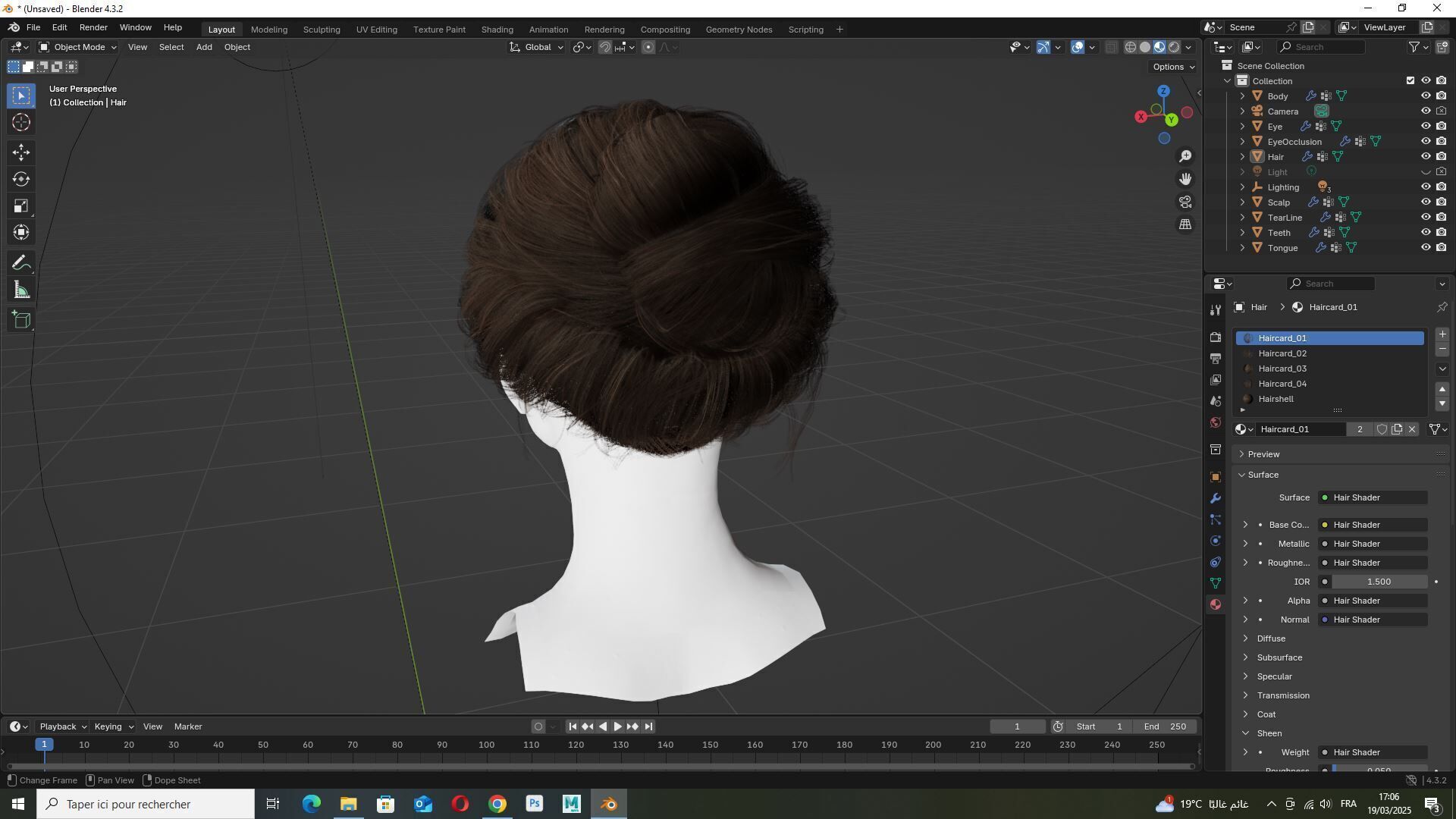Play the animation forward

(x=617, y=726)
